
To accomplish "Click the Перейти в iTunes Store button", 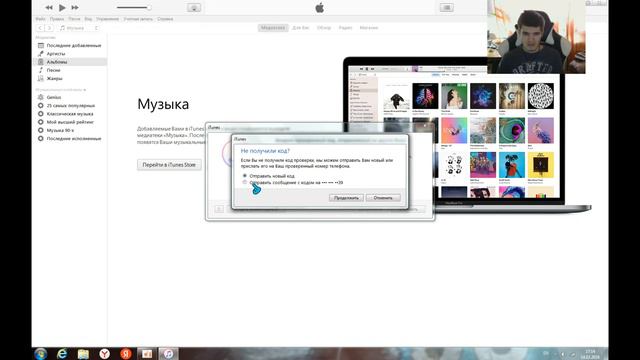I will click(169, 165).
